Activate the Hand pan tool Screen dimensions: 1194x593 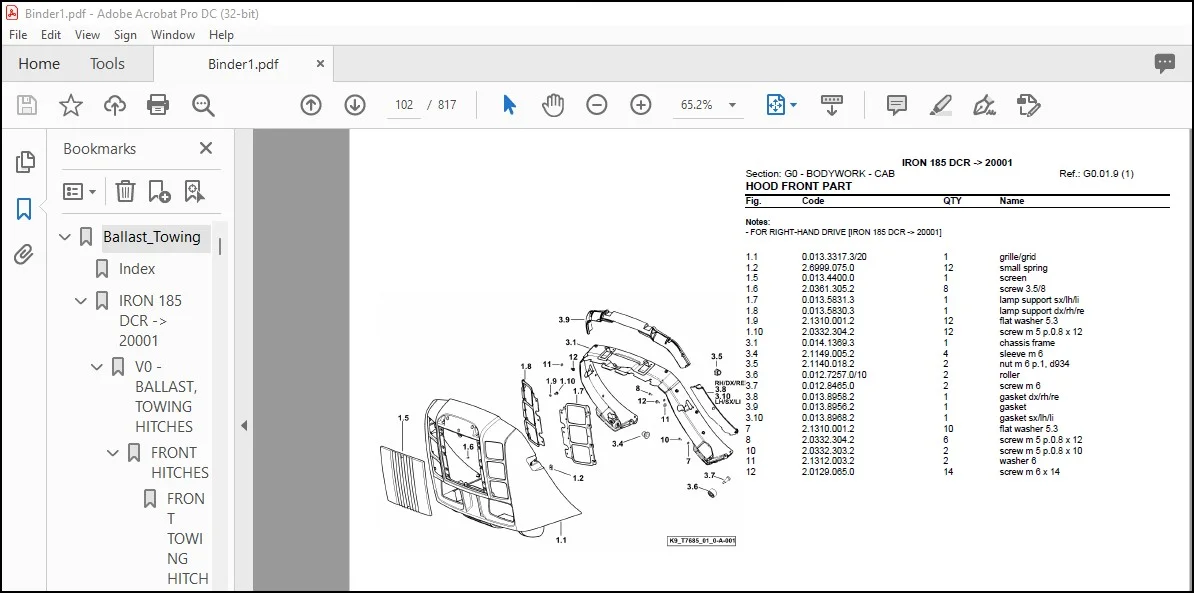tap(553, 105)
